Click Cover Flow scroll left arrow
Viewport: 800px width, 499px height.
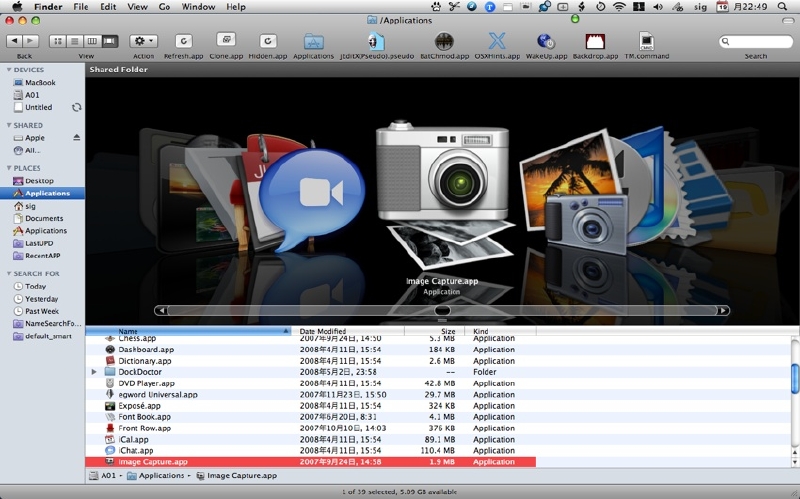(x=161, y=310)
